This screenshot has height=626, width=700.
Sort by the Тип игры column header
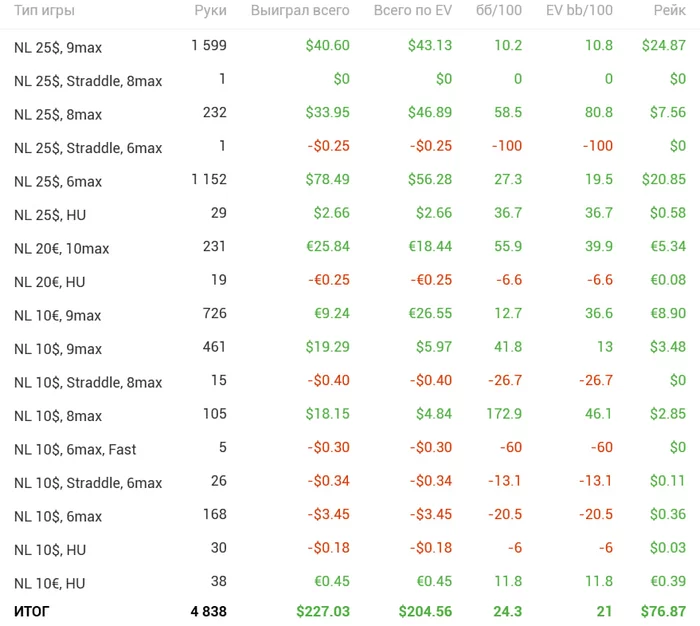coord(44,11)
